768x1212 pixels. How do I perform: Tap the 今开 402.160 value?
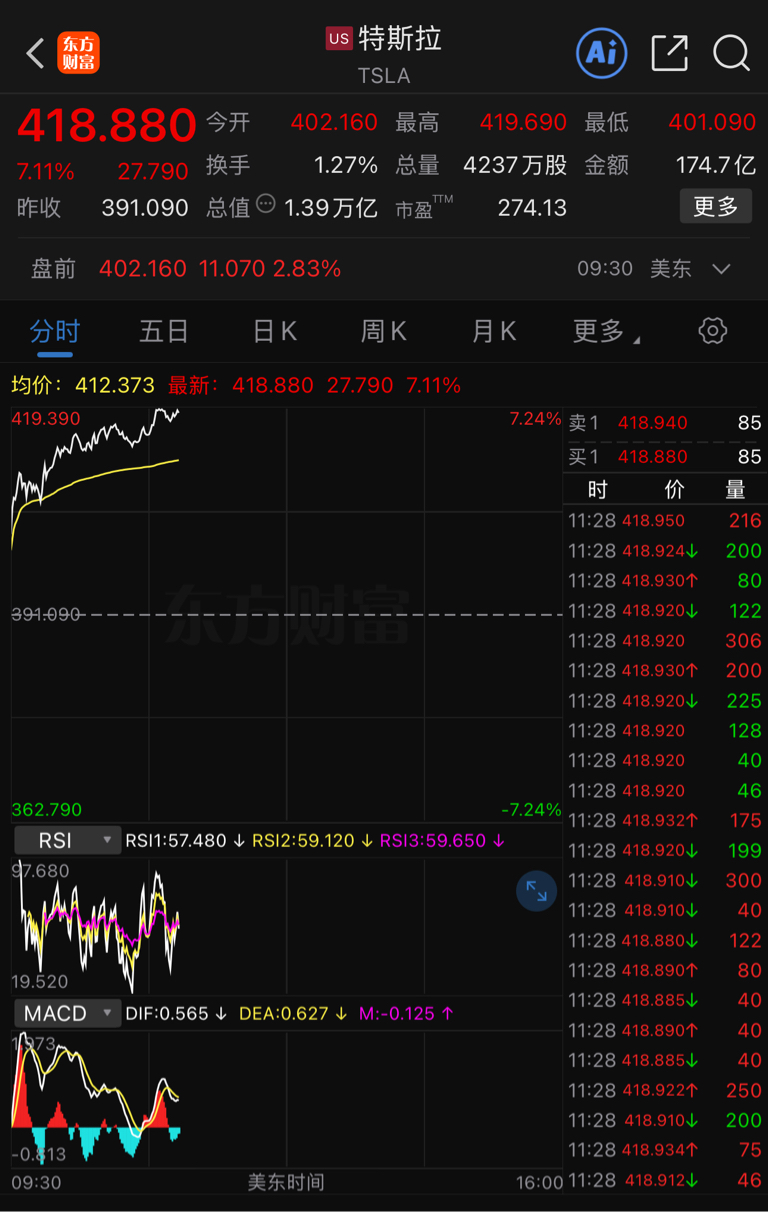coord(334,123)
